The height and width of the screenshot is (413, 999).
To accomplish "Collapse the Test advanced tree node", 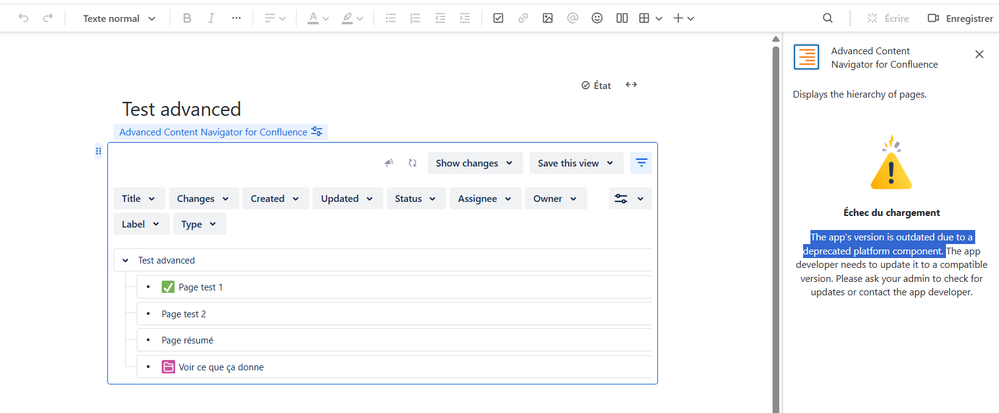I will click(x=126, y=260).
